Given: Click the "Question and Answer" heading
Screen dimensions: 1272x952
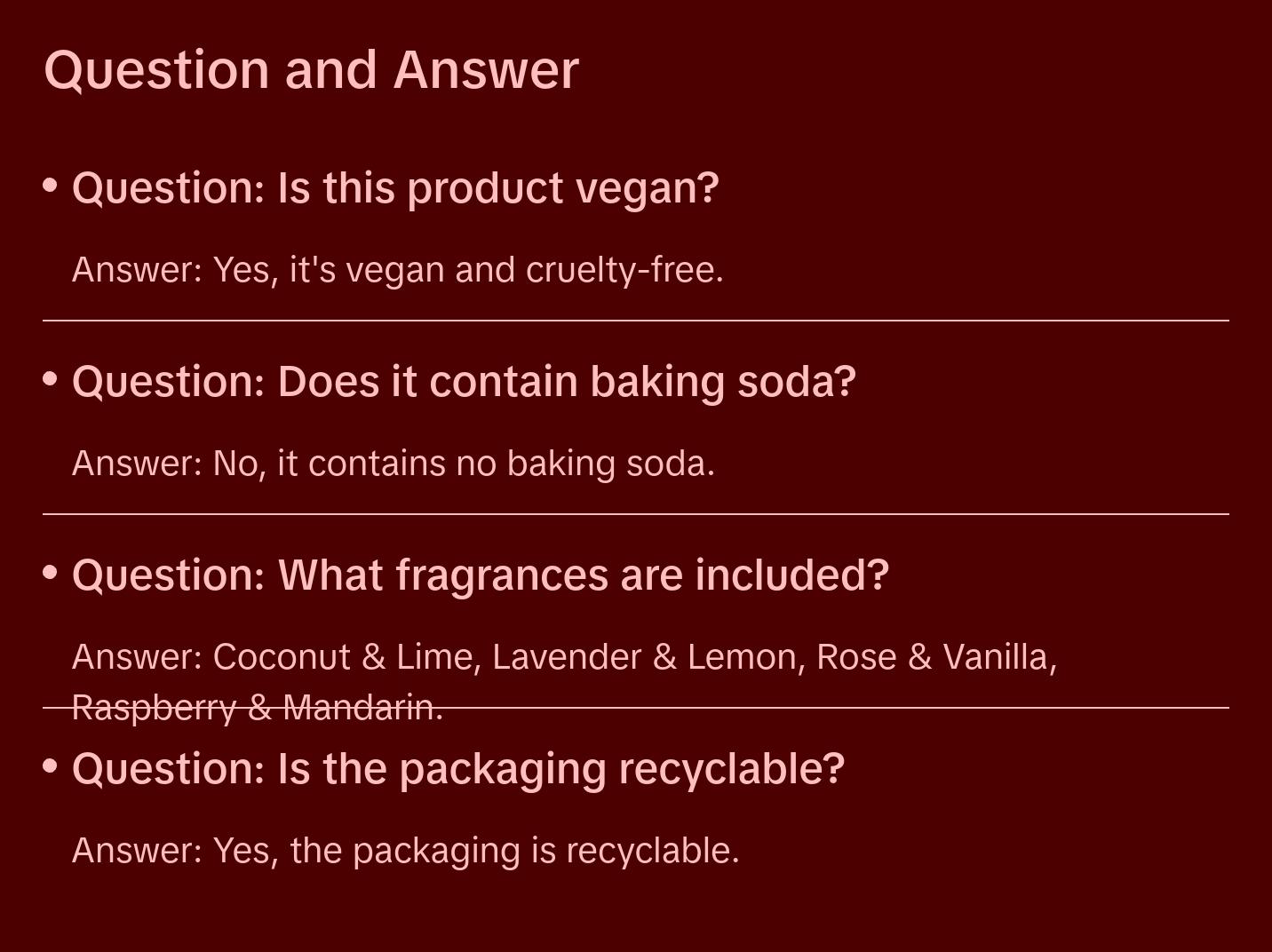Looking at the screenshot, I should (311, 69).
